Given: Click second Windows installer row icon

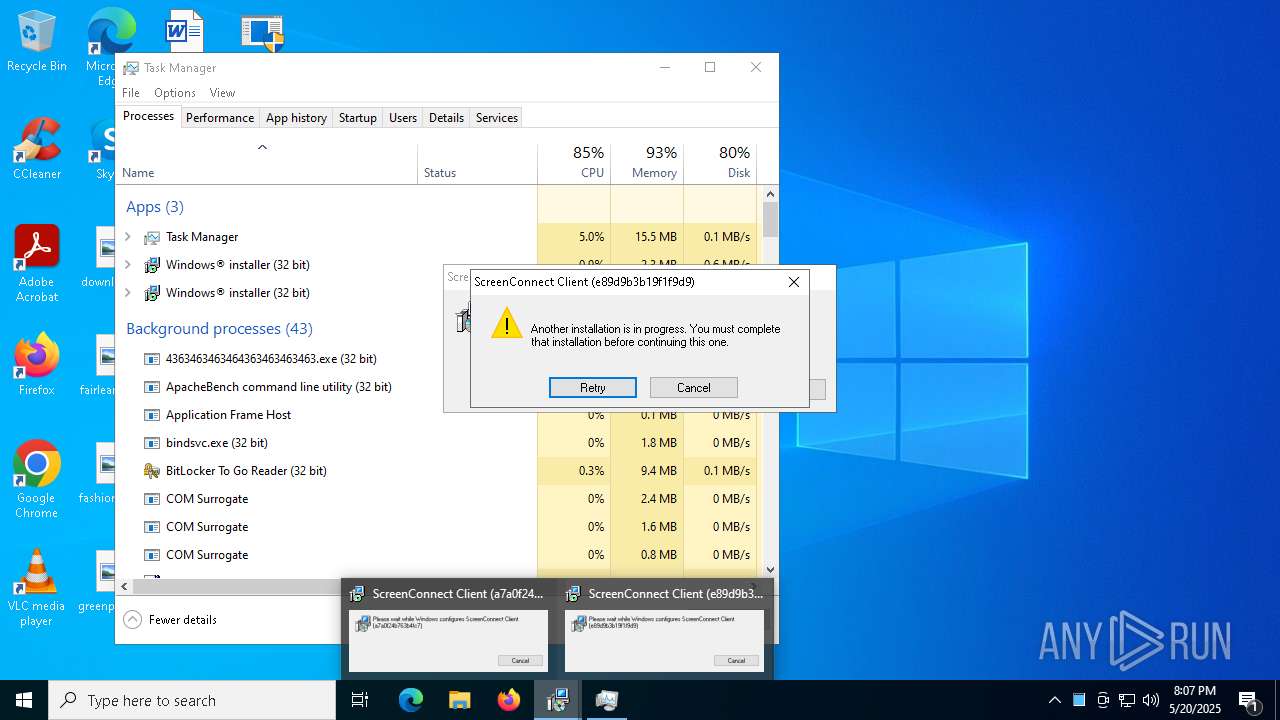Looking at the screenshot, I should point(152,293).
